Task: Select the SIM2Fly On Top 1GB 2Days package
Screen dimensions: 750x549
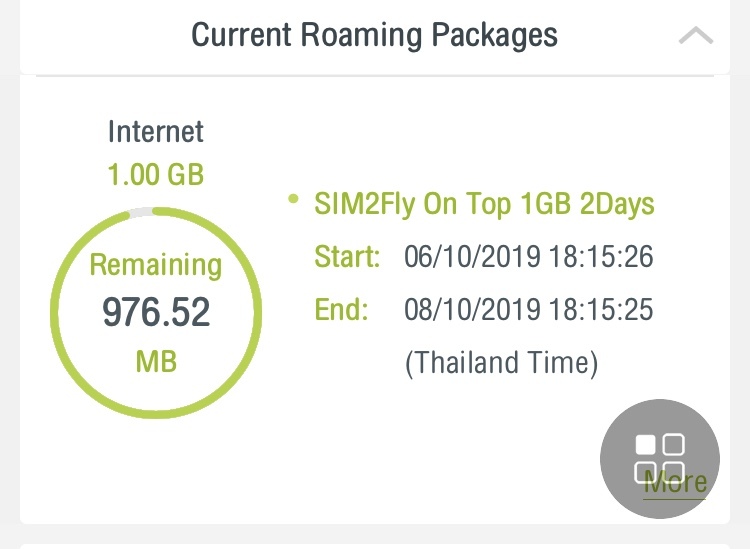Action: tap(484, 204)
